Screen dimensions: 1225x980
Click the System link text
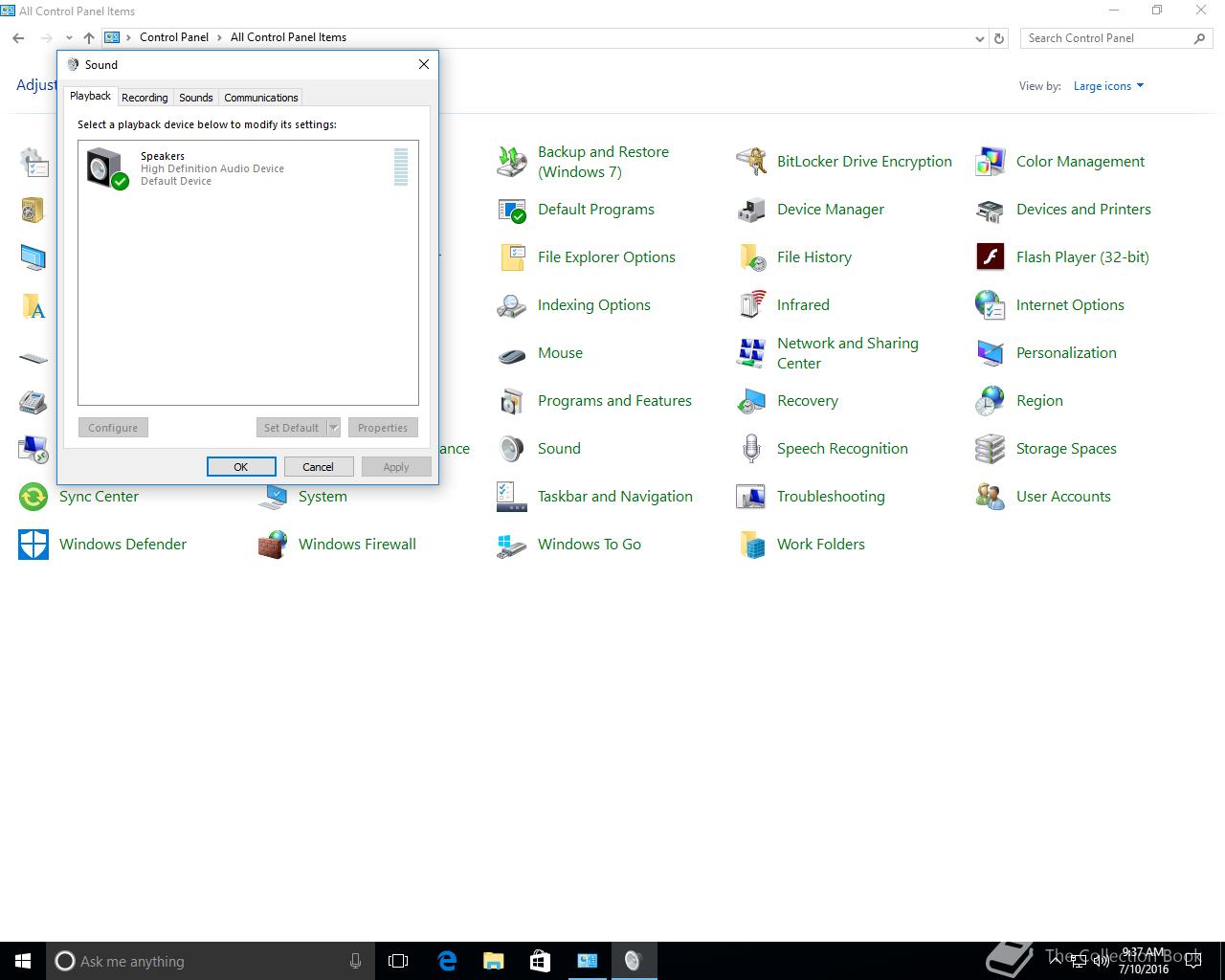tap(323, 497)
